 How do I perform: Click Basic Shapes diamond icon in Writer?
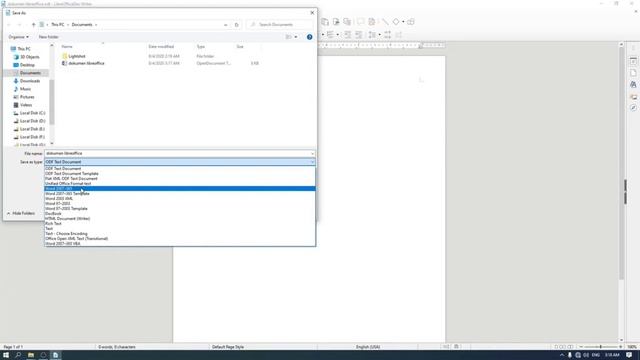[x=396, y=22]
